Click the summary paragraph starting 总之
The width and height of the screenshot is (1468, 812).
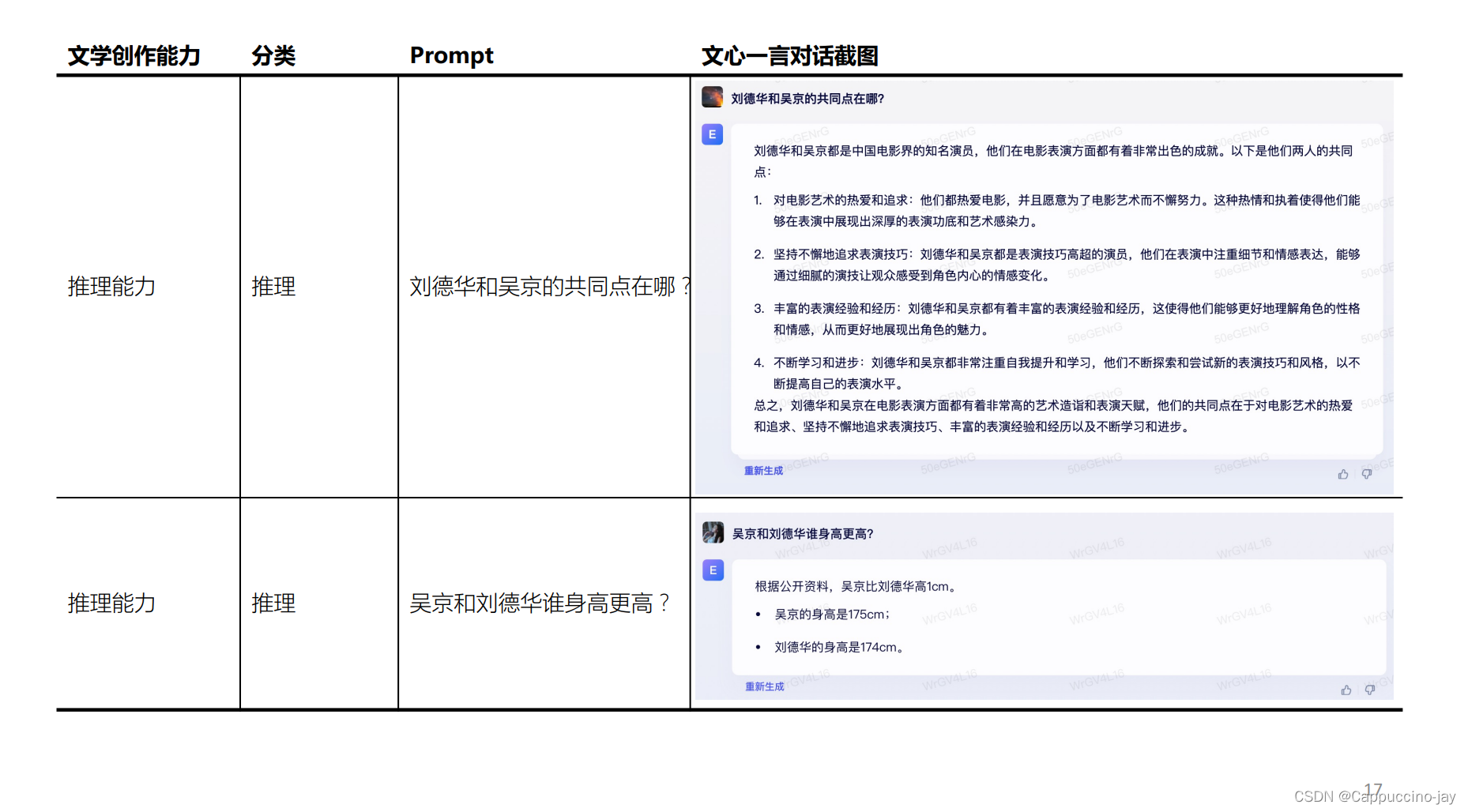coord(1053,415)
